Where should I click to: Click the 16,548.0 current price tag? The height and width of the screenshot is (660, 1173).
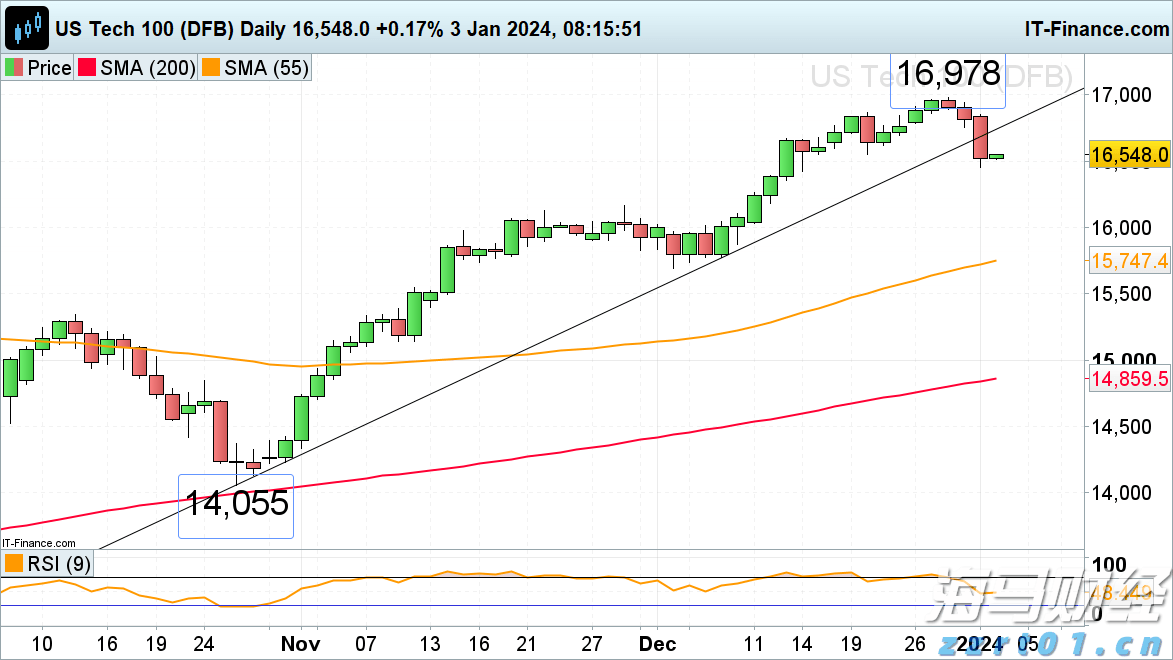point(1129,155)
